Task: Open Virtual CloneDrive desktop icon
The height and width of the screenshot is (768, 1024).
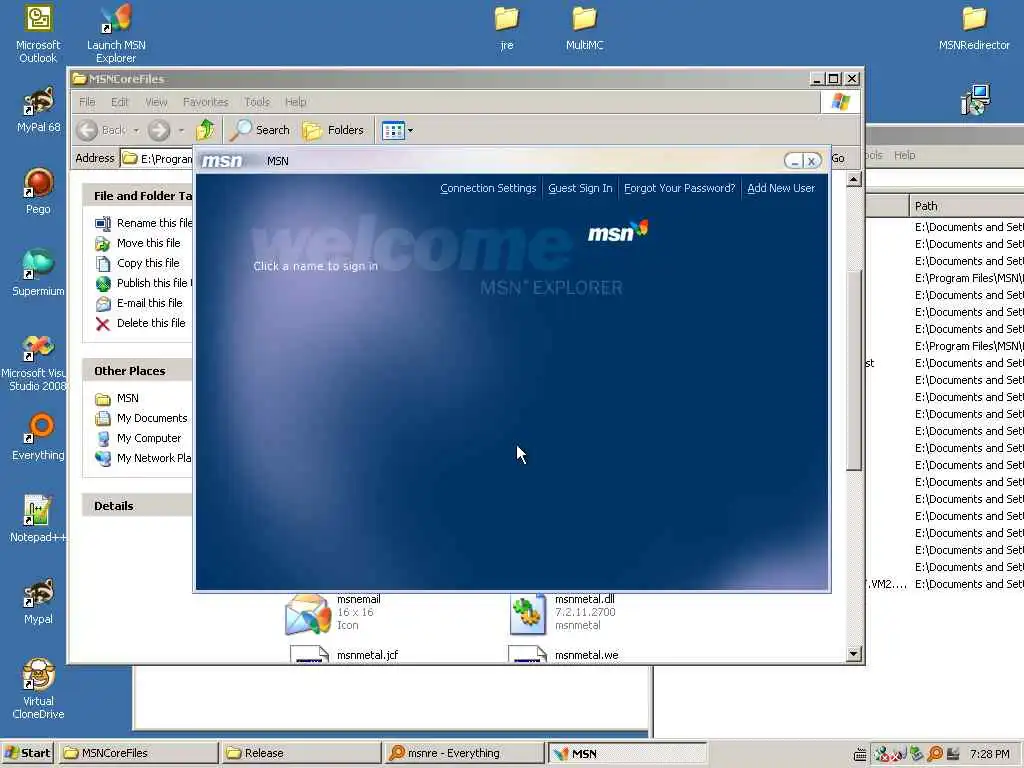Action: click(x=38, y=690)
